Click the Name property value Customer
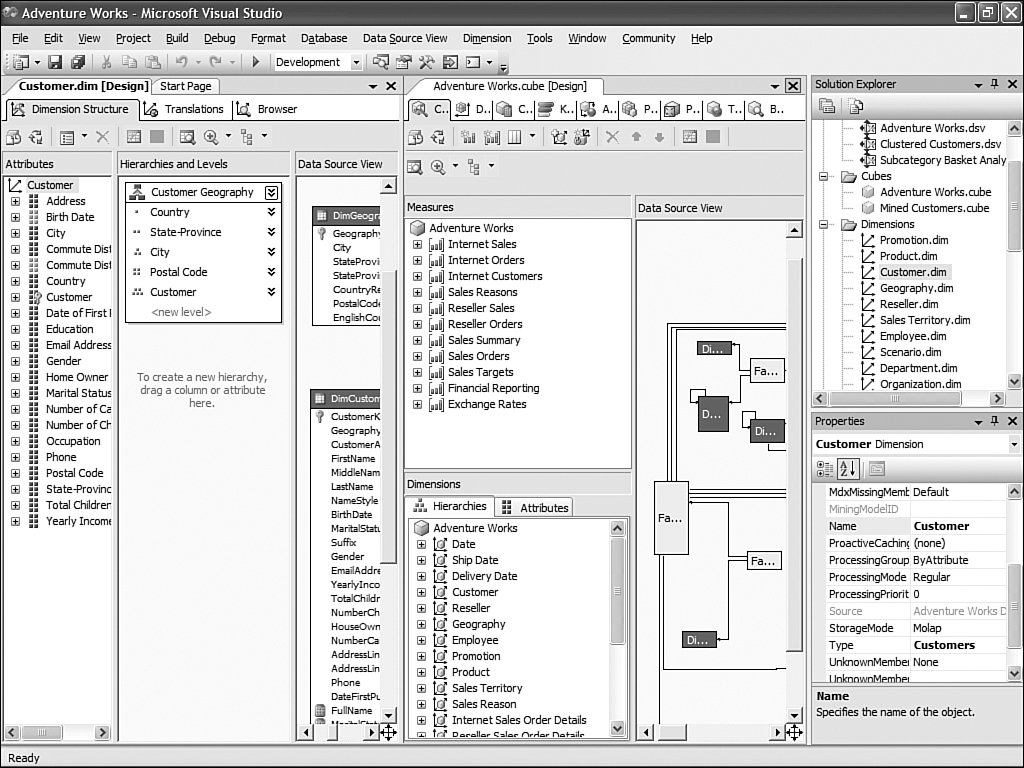 957,526
